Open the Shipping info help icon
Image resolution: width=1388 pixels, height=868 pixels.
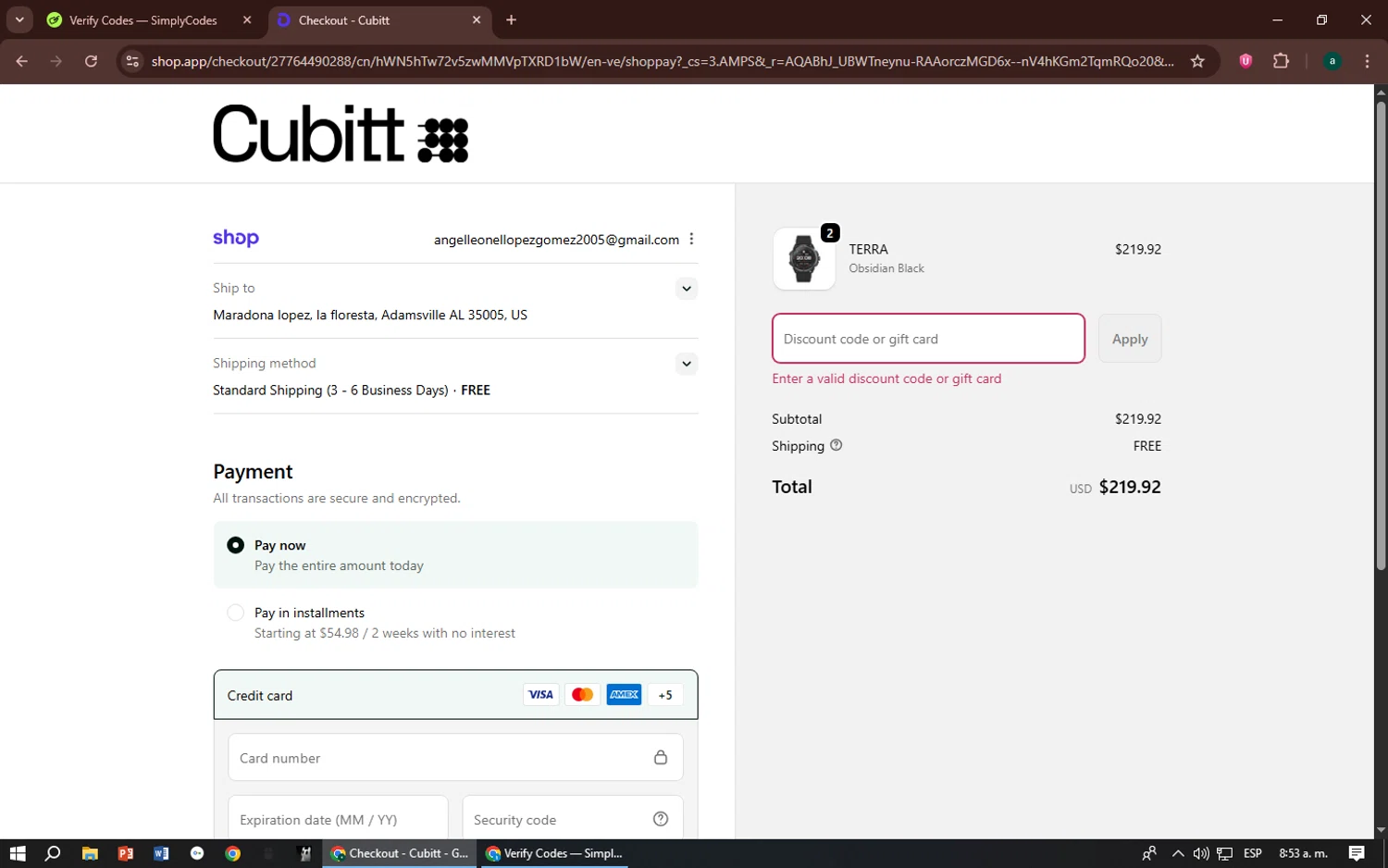point(837,445)
